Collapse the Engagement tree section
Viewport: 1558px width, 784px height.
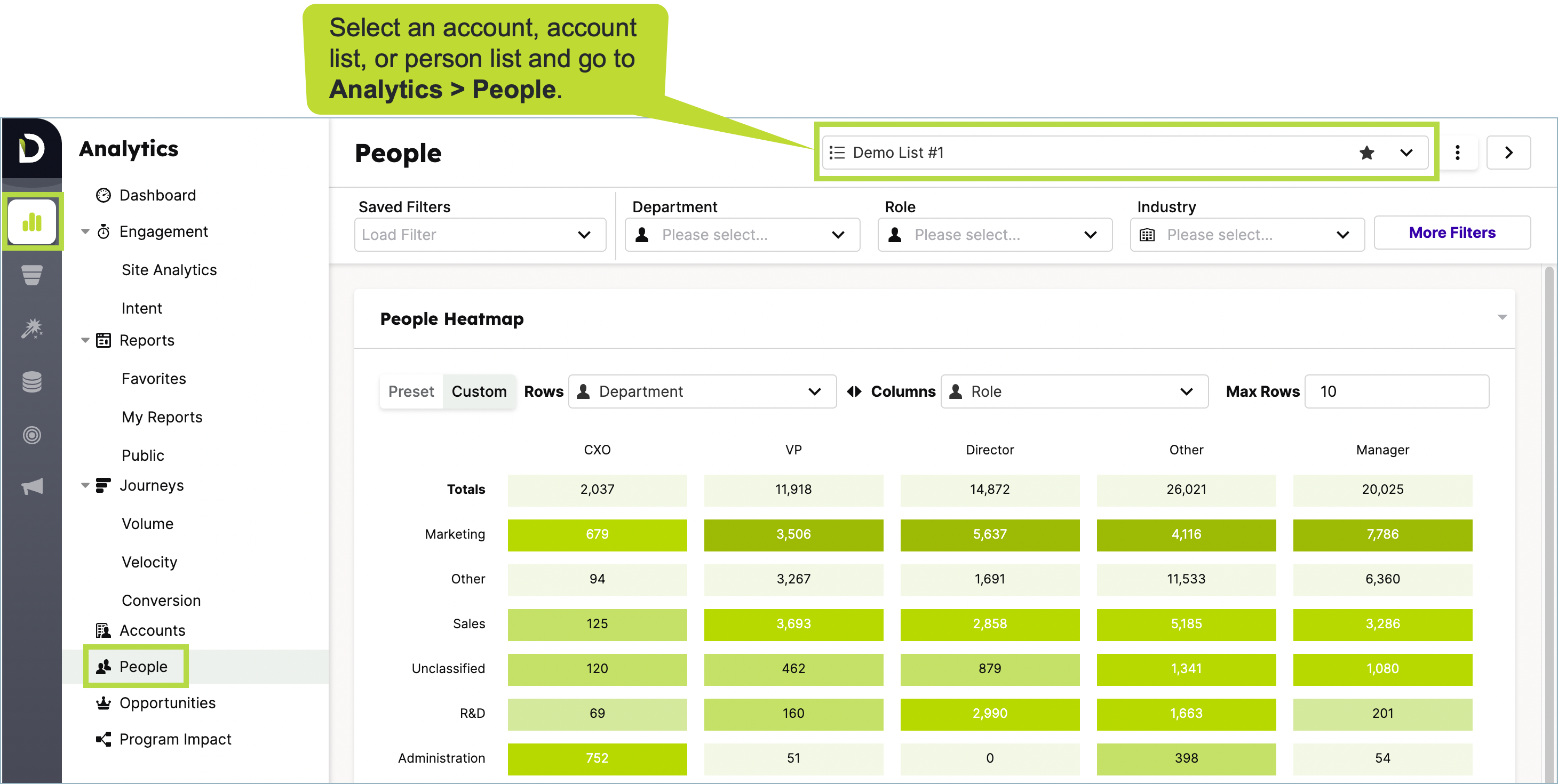pyautogui.click(x=85, y=231)
